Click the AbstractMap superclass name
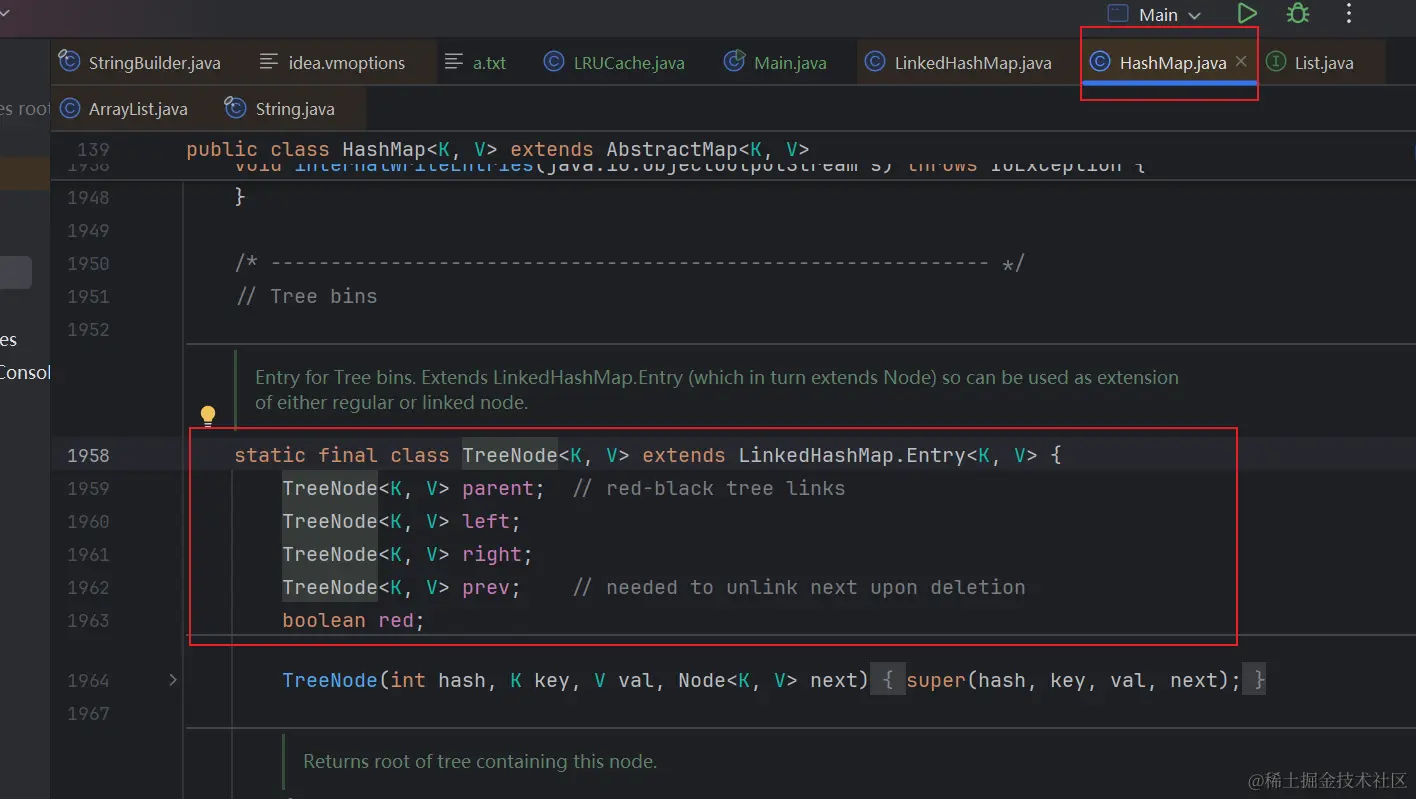The image size is (1416, 799). coord(672,150)
